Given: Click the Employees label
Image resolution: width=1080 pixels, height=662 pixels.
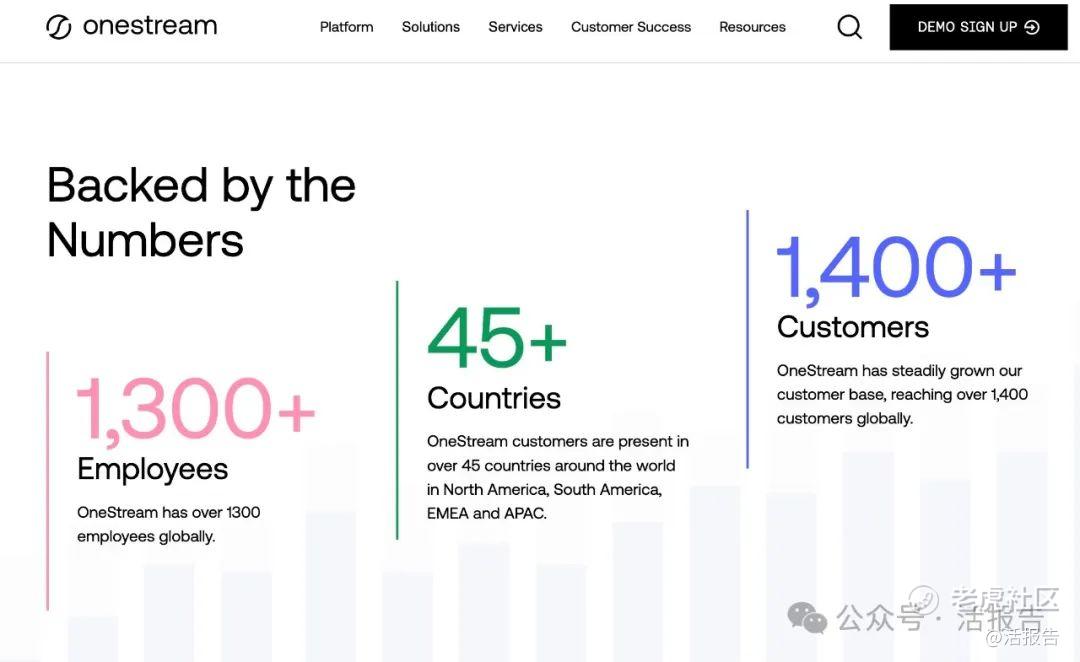Looking at the screenshot, I should click(152, 469).
